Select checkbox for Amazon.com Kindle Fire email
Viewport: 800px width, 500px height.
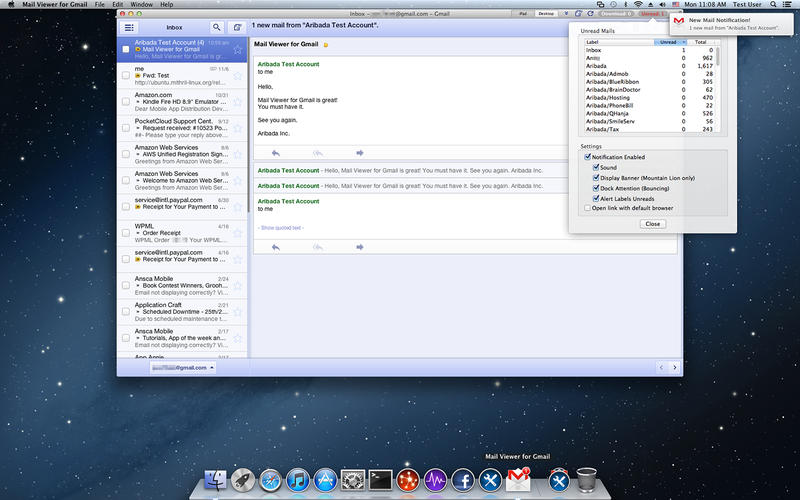(x=126, y=102)
